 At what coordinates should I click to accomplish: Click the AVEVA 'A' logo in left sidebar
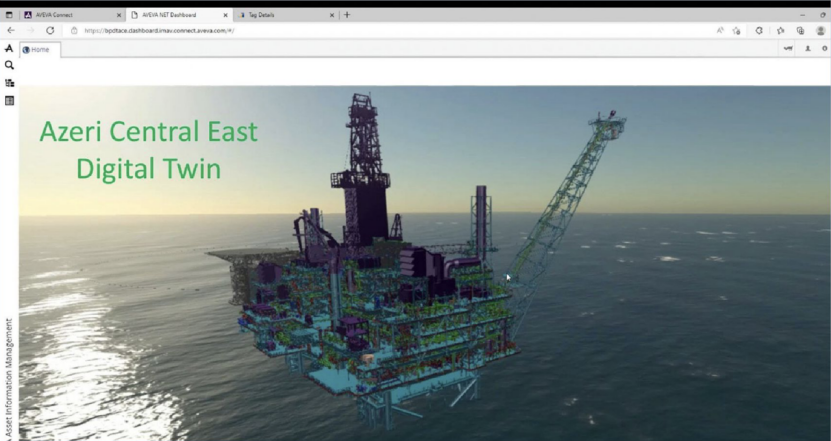click(9, 48)
